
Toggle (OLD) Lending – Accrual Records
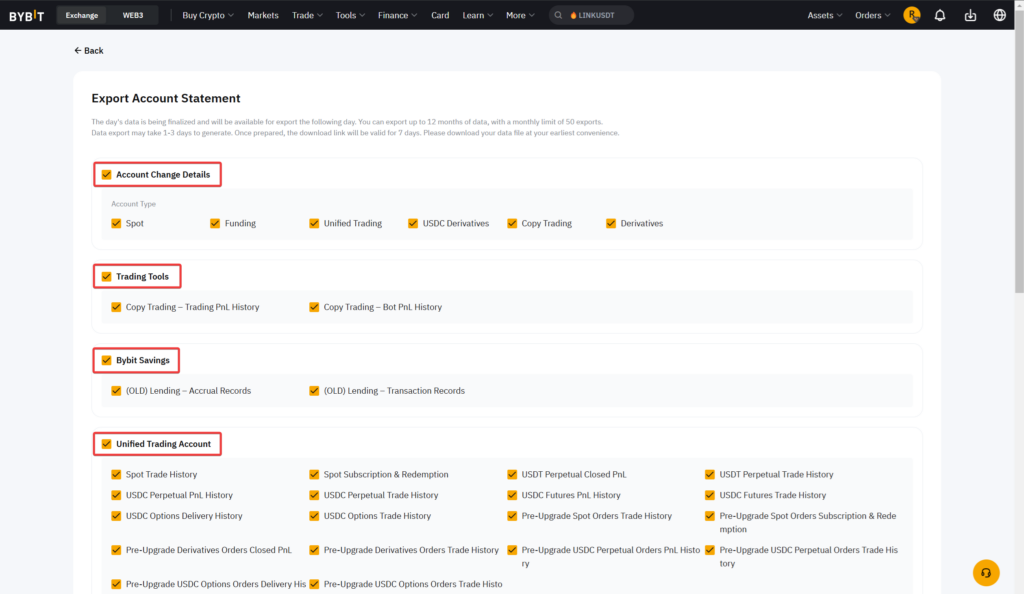[x=116, y=390]
